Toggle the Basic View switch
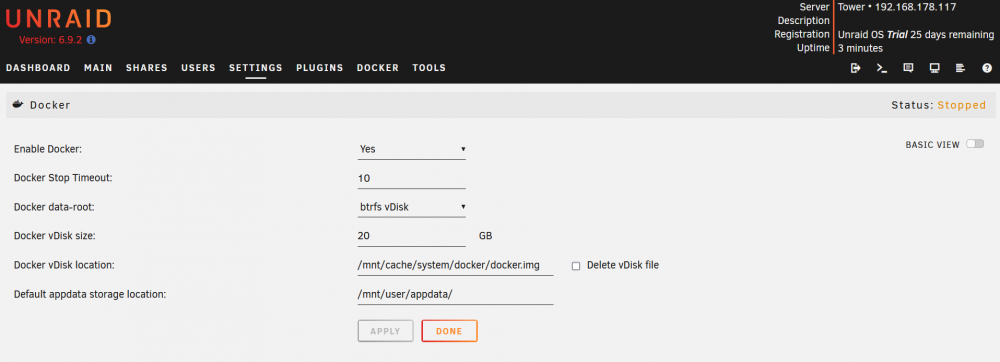Viewport: 1000px width, 362px height. [974, 144]
